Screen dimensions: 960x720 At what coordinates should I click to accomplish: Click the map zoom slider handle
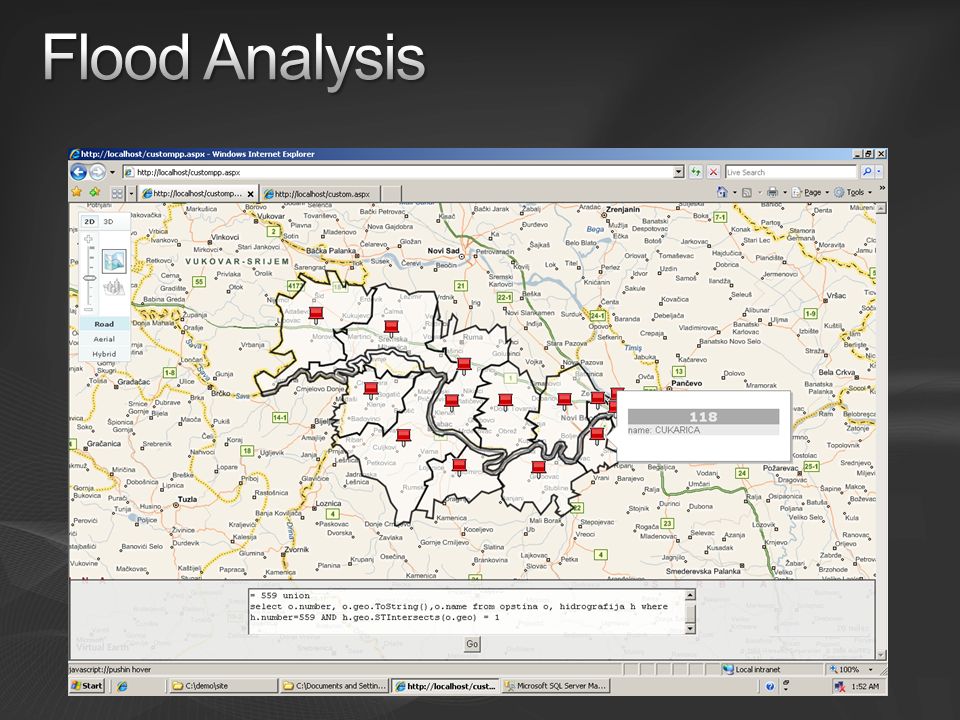[x=89, y=279]
